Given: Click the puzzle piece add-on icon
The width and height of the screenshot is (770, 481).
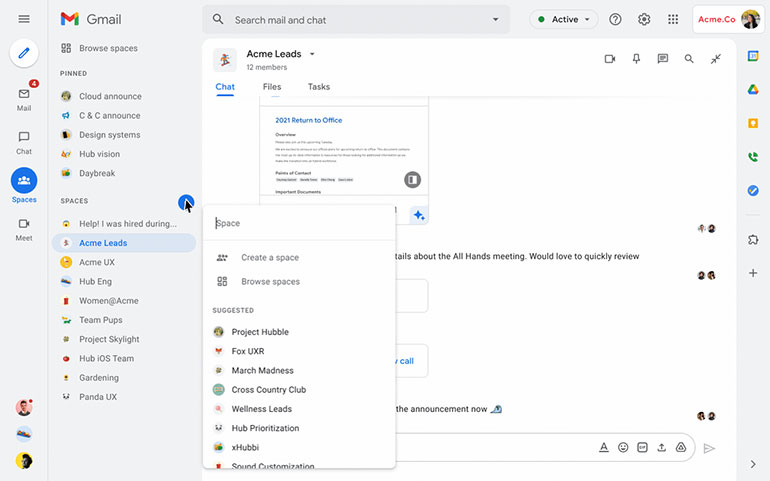Looking at the screenshot, I should pyautogui.click(x=753, y=239).
